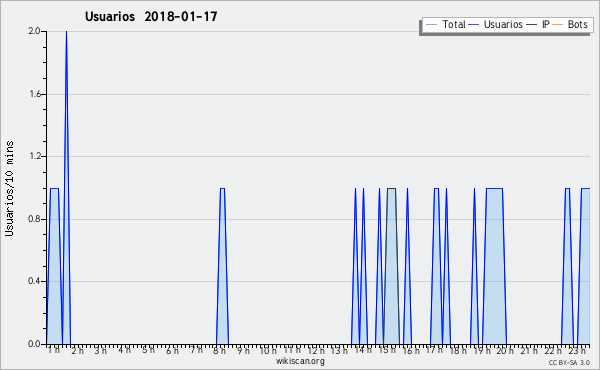The height and width of the screenshot is (370, 600).
Task: Click the wide shaded block before 20 h
Action: point(494,268)
